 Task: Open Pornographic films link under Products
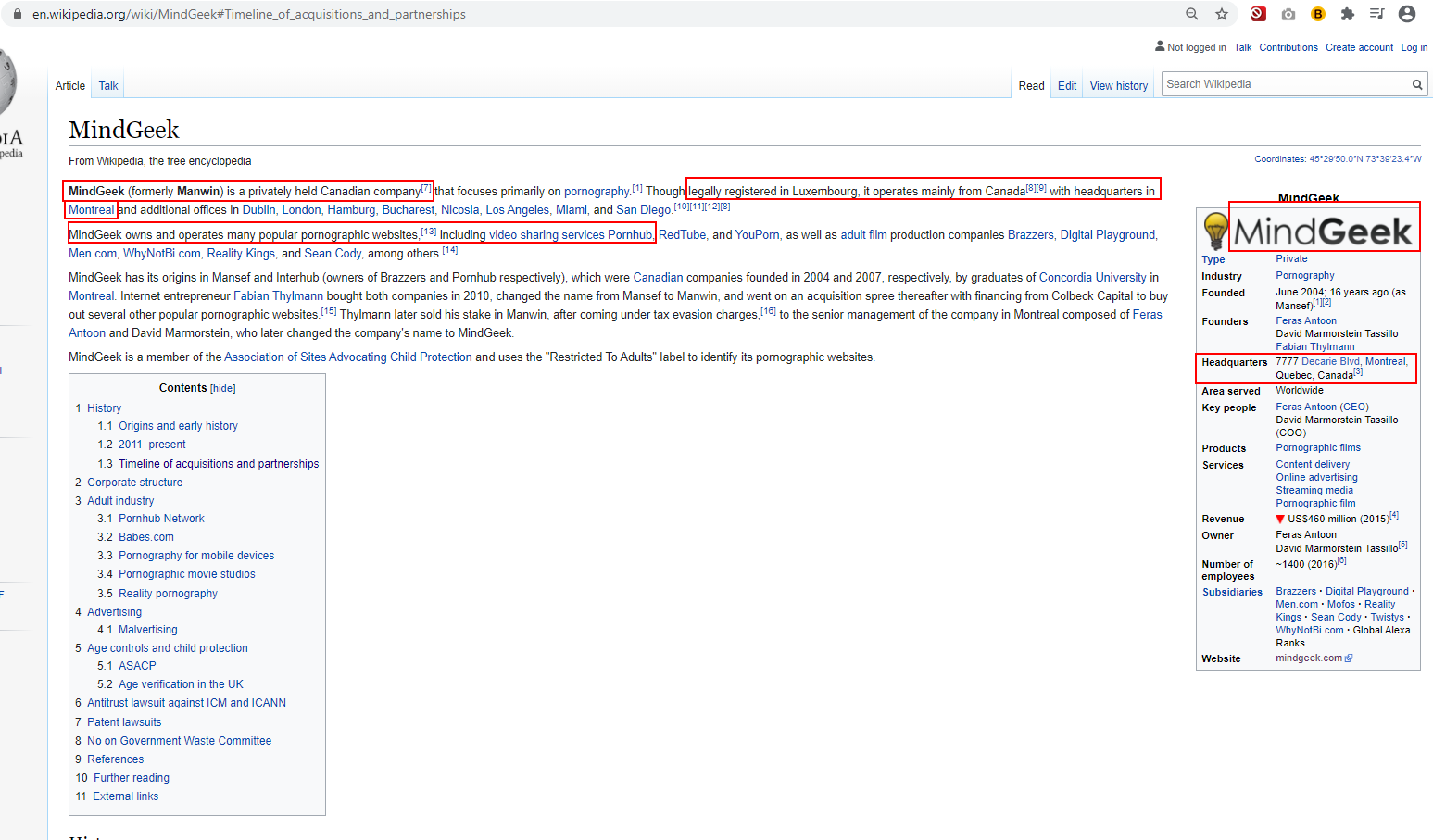1318,448
